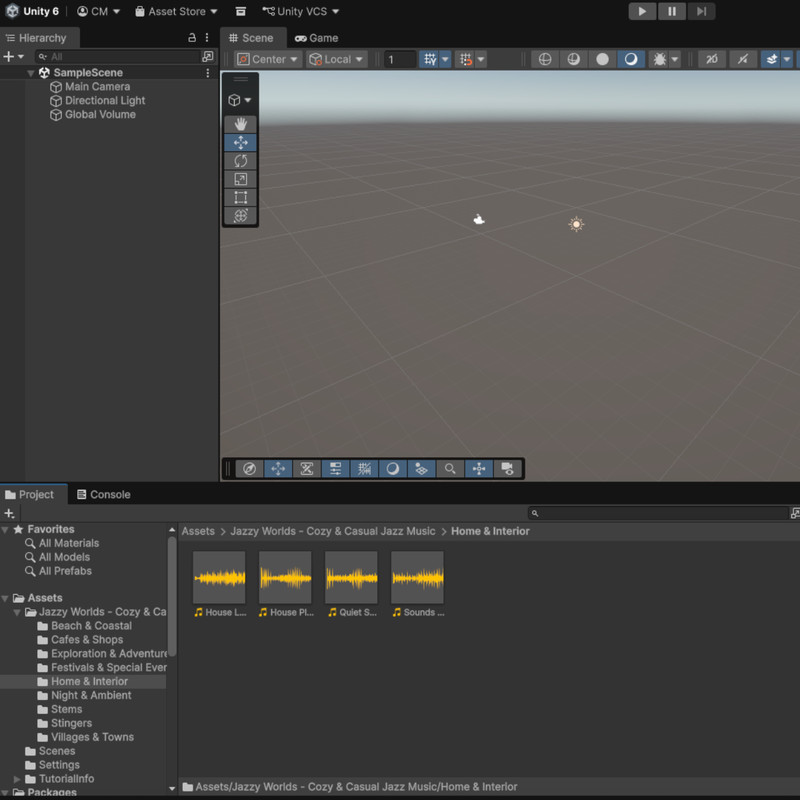Image resolution: width=800 pixels, height=800 pixels.
Task: Click the snap increment magnet-grid icon
Action: click(466, 59)
